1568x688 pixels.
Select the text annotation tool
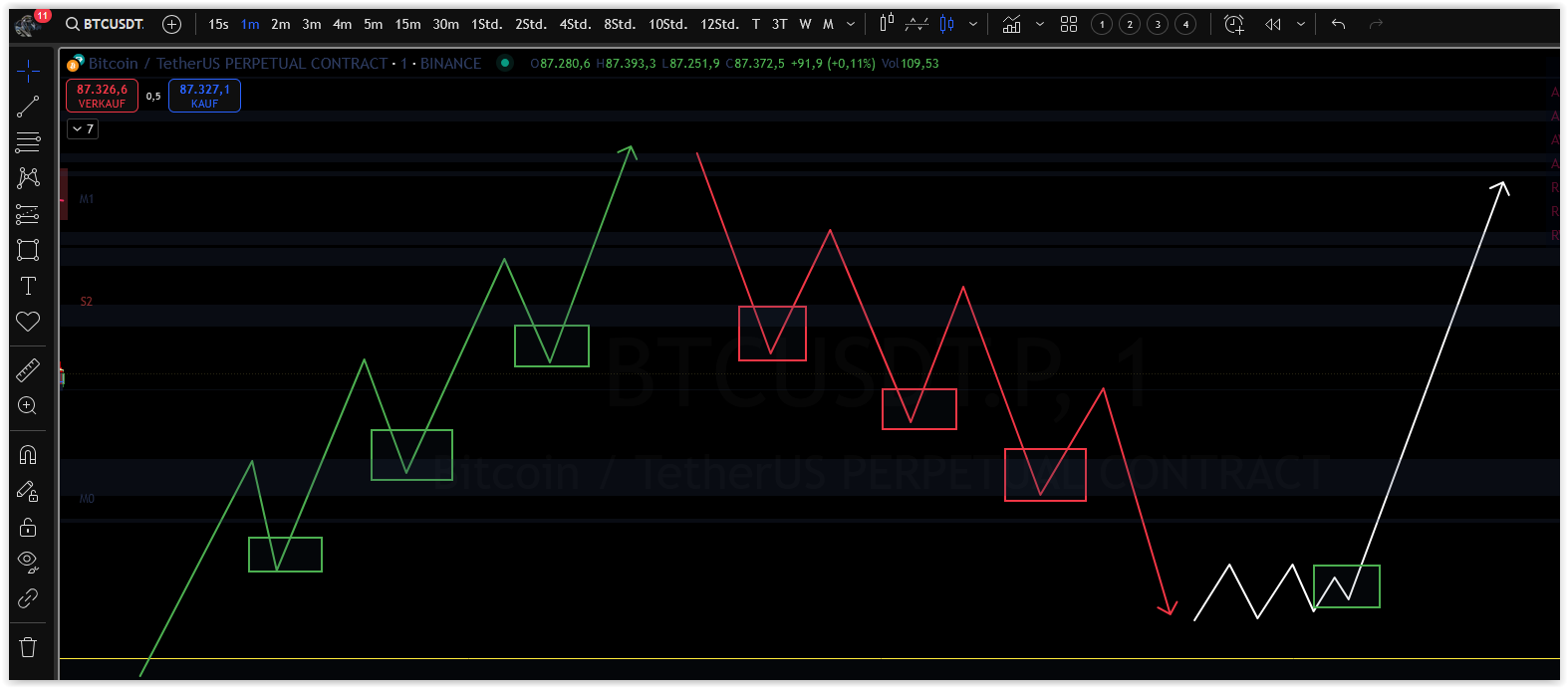28,286
